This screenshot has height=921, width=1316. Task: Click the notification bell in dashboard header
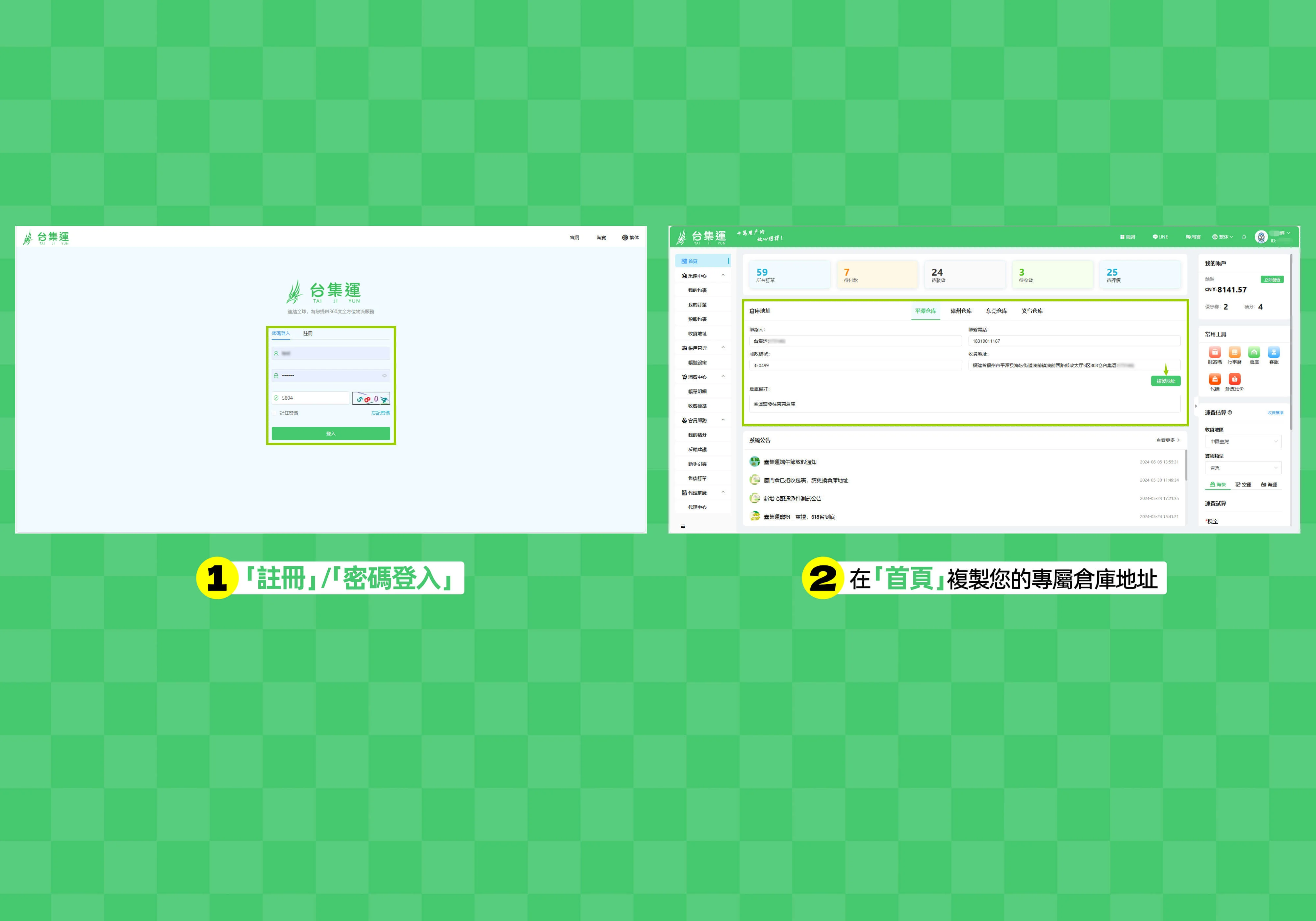click(1244, 237)
